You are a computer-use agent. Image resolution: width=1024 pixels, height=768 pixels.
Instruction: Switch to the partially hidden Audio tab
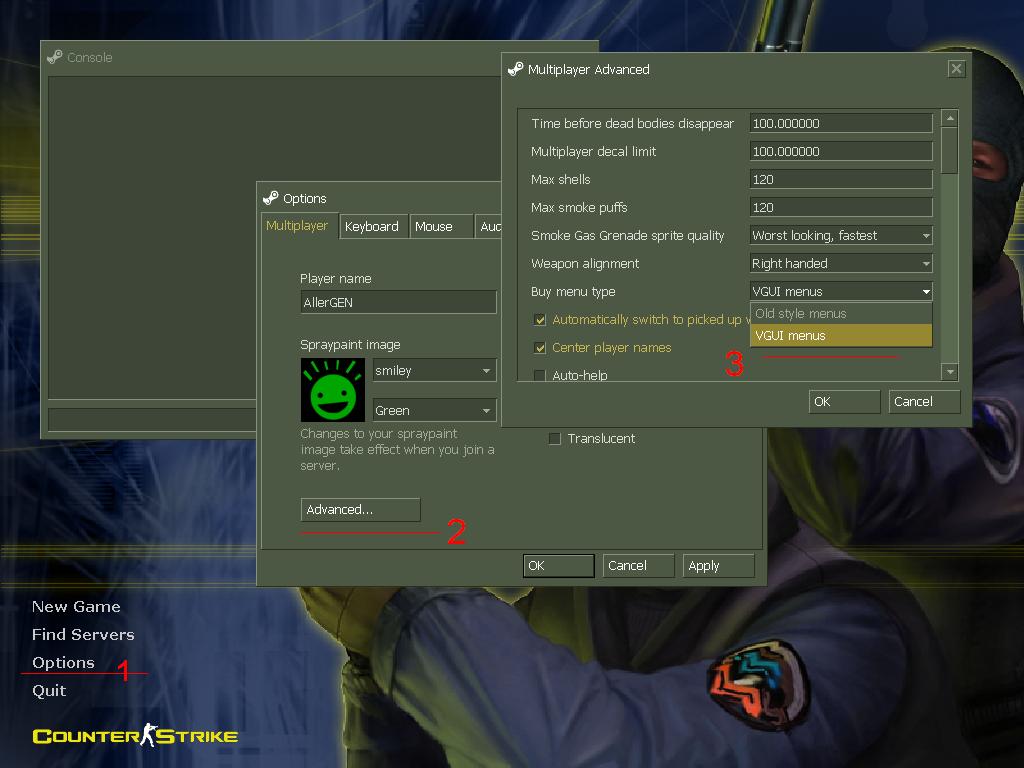tap(488, 227)
